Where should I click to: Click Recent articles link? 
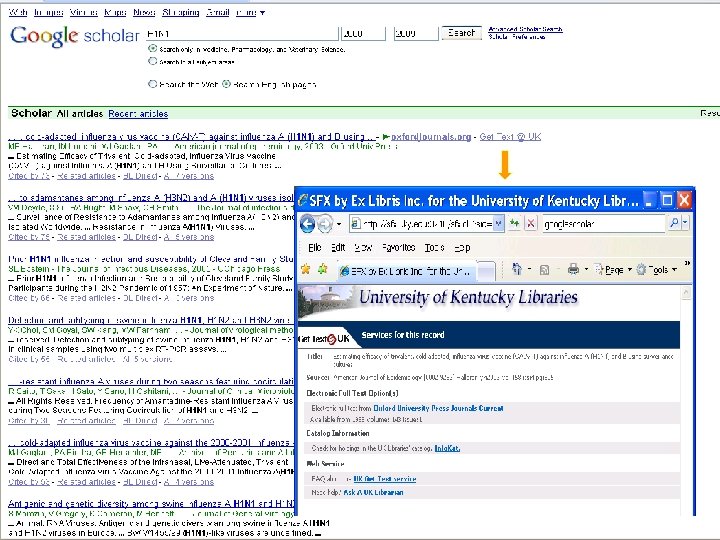tap(138, 114)
